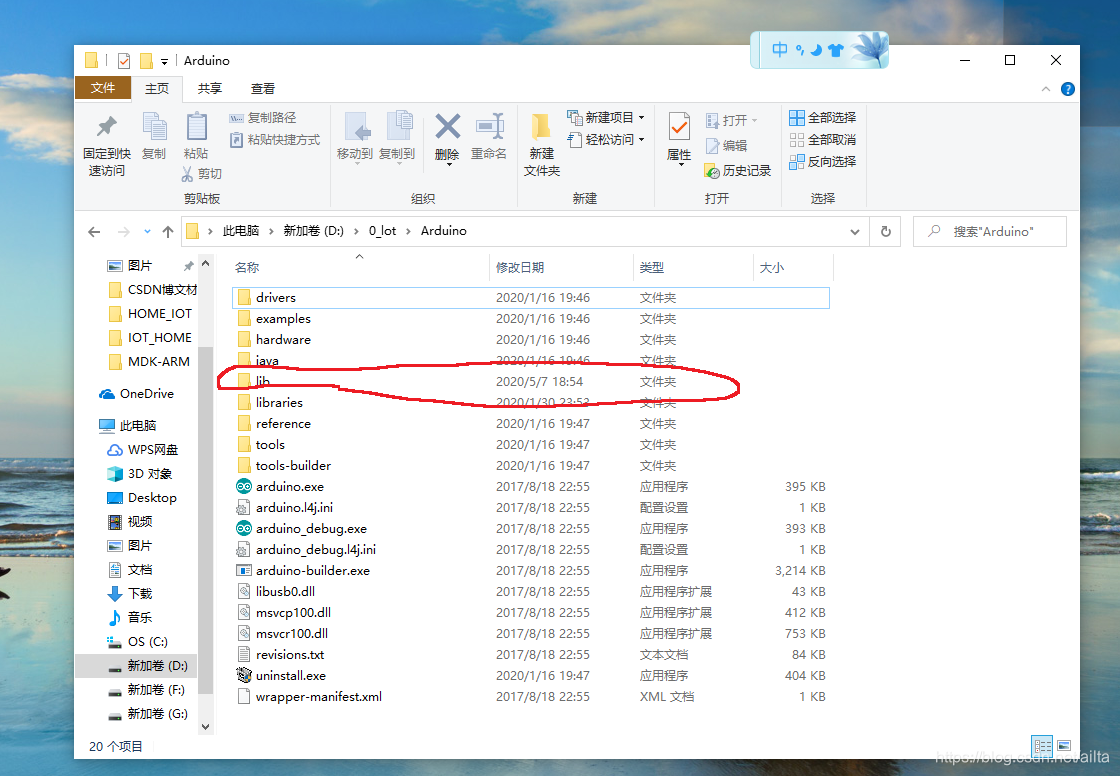This screenshot has width=1120, height=776.
Task: Click the Edit command in ribbon
Action: pyautogui.click(x=726, y=146)
